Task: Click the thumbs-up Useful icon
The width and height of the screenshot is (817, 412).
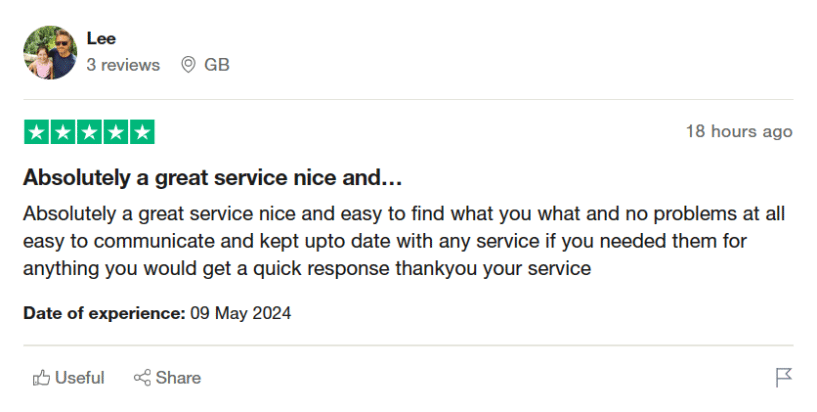Action: (x=41, y=378)
